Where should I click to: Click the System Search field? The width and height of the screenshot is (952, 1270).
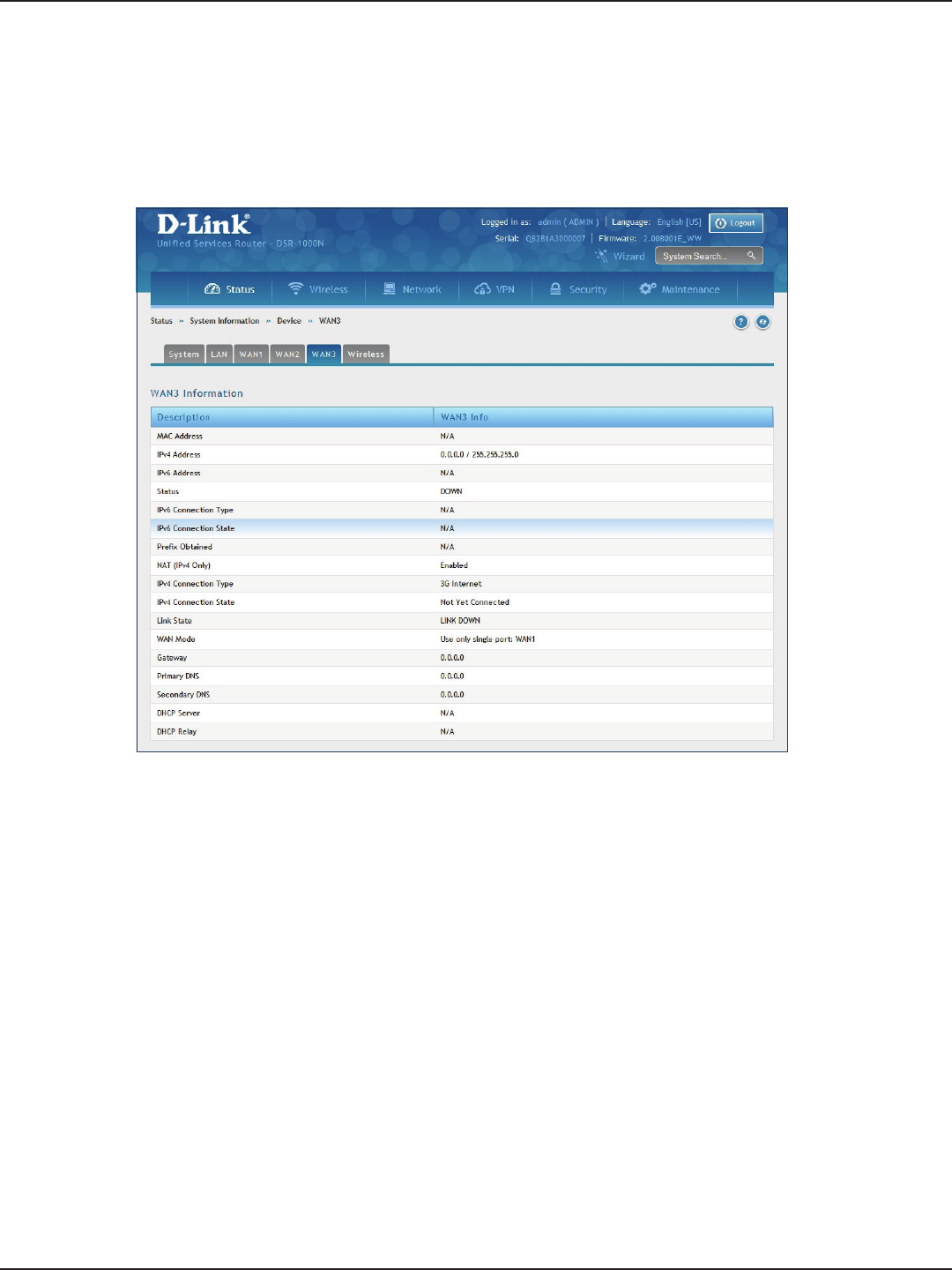(x=709, y=256)
